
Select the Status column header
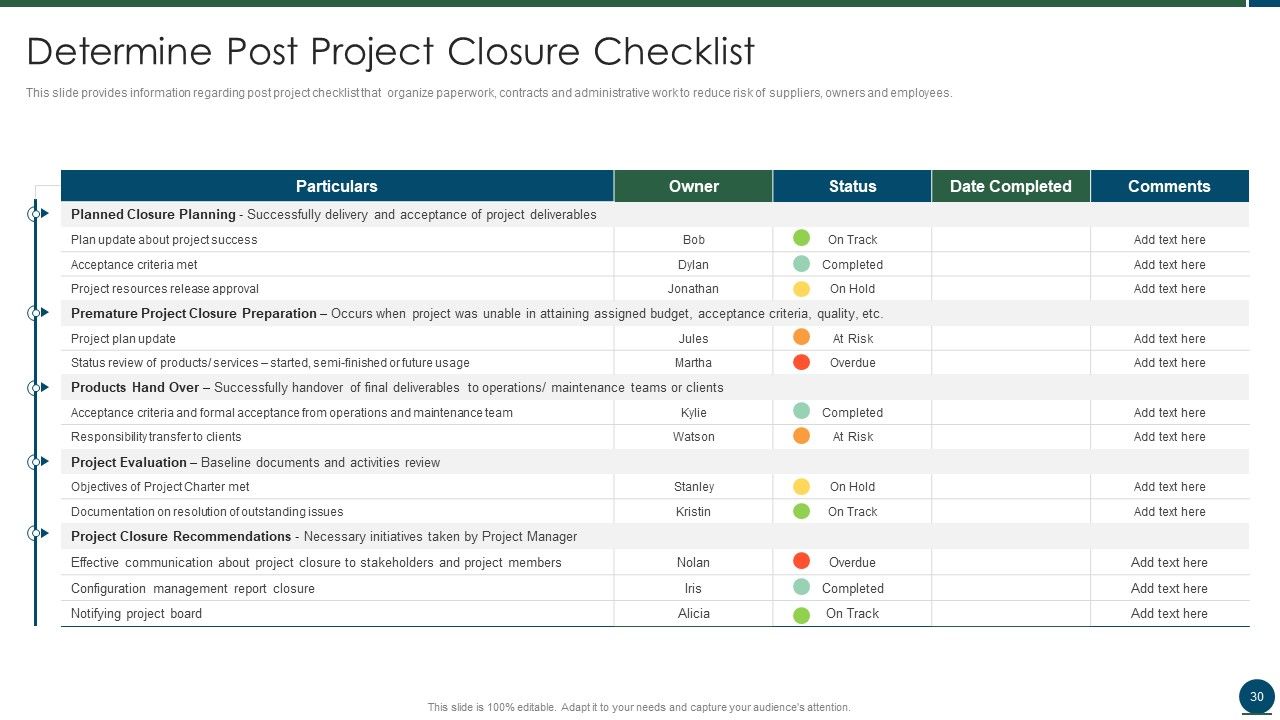[852, 186]
